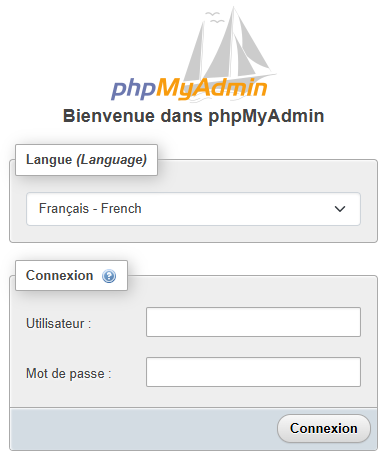This screenshot has width=388, height=461.
Task: Focus the Utilisateur username field
Action: (253, 322)
